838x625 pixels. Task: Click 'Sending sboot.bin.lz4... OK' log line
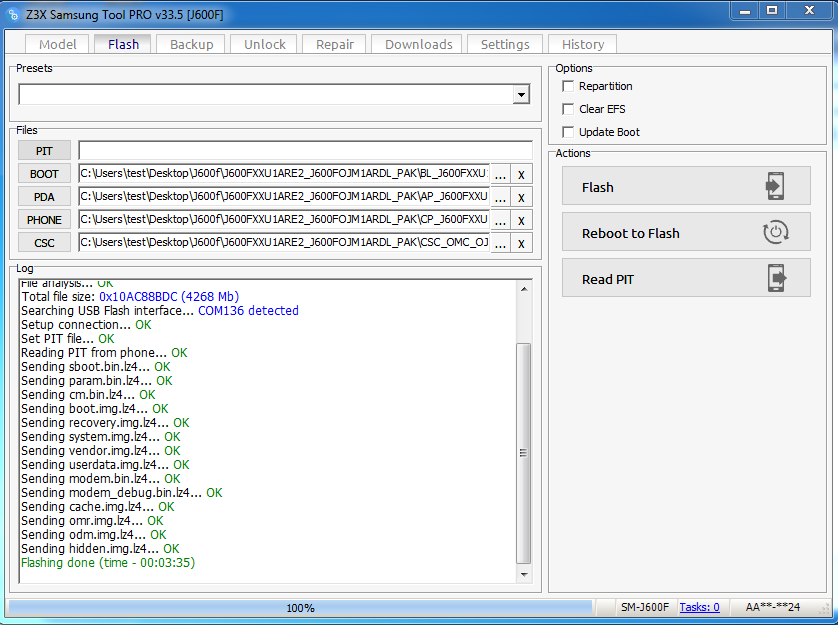click(96, 367)
